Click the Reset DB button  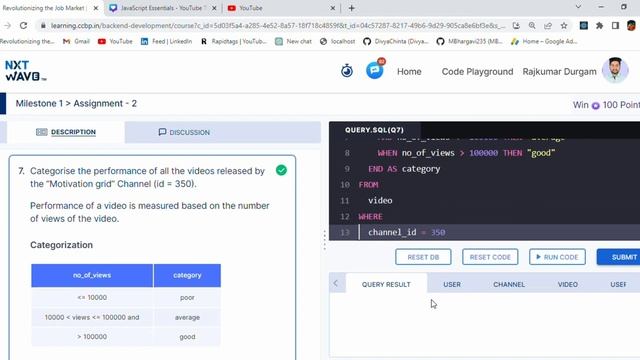click(x=423, y=257)
